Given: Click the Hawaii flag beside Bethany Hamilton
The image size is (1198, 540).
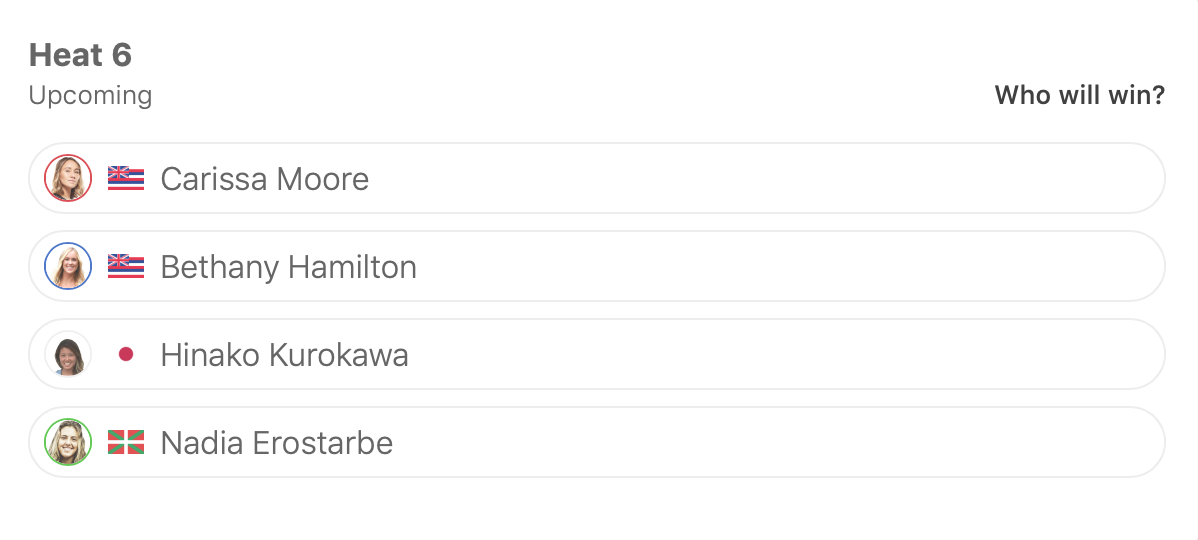Looking at the screenshot, I should (126, 267).
